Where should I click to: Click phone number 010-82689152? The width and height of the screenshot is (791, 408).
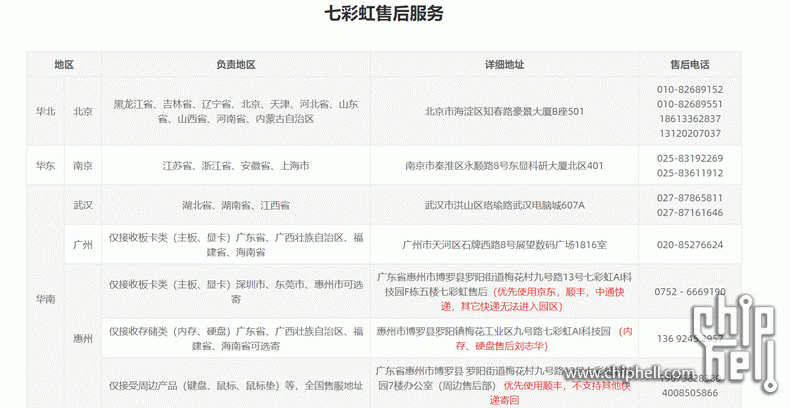tap(690, 89)
